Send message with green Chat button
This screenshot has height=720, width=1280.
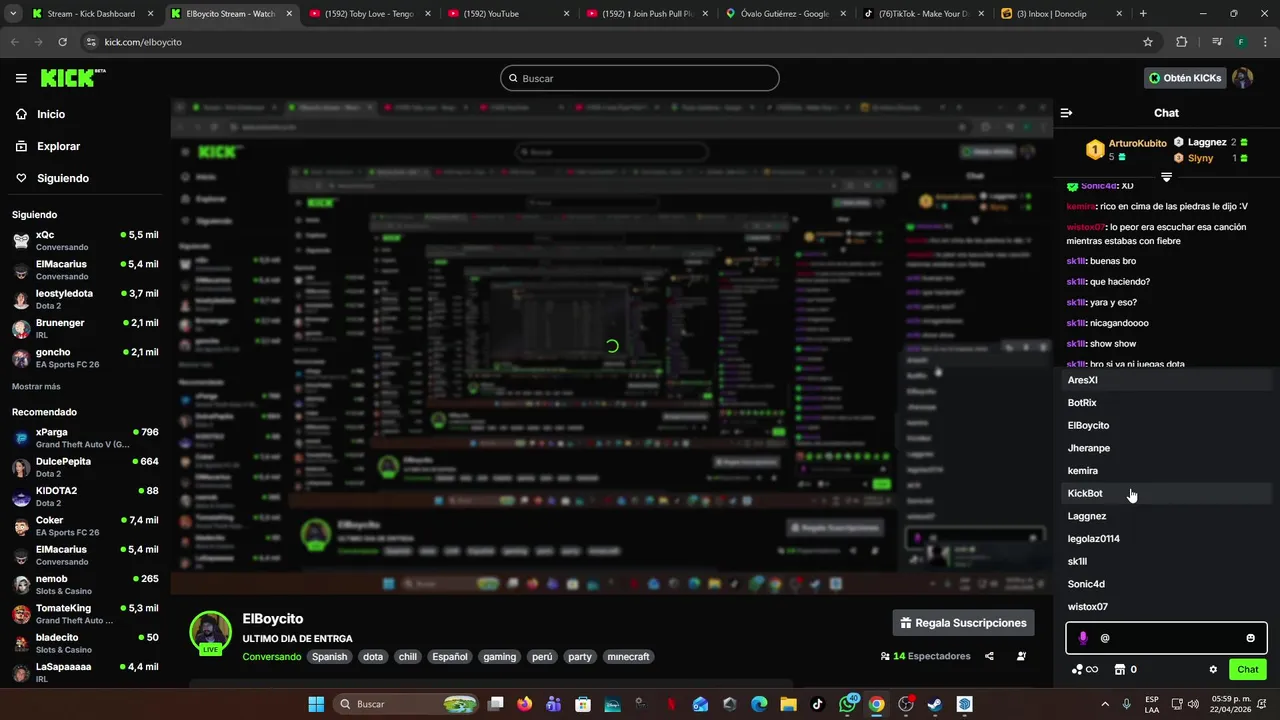coord(1248,670)
